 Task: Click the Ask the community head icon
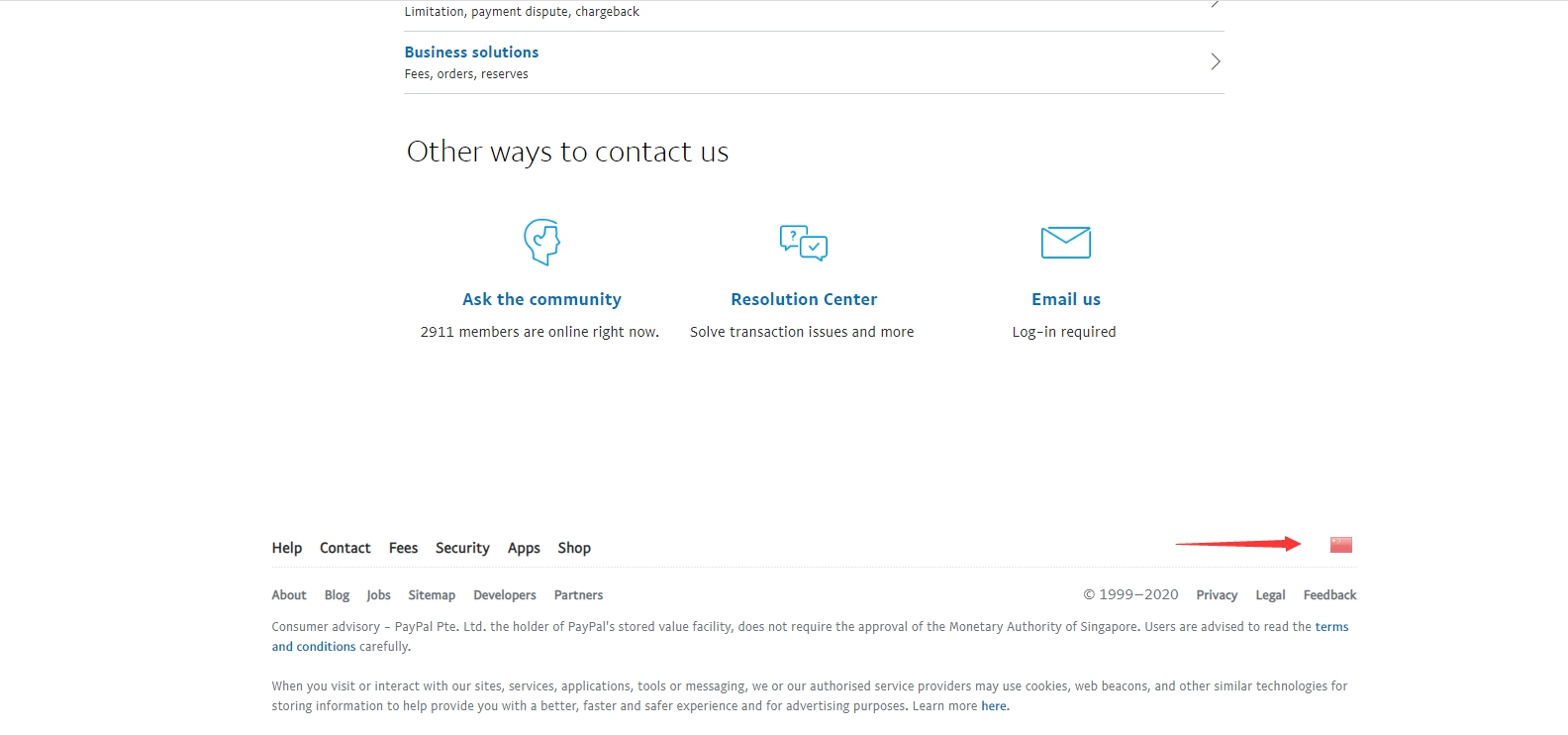coord(540,242)
